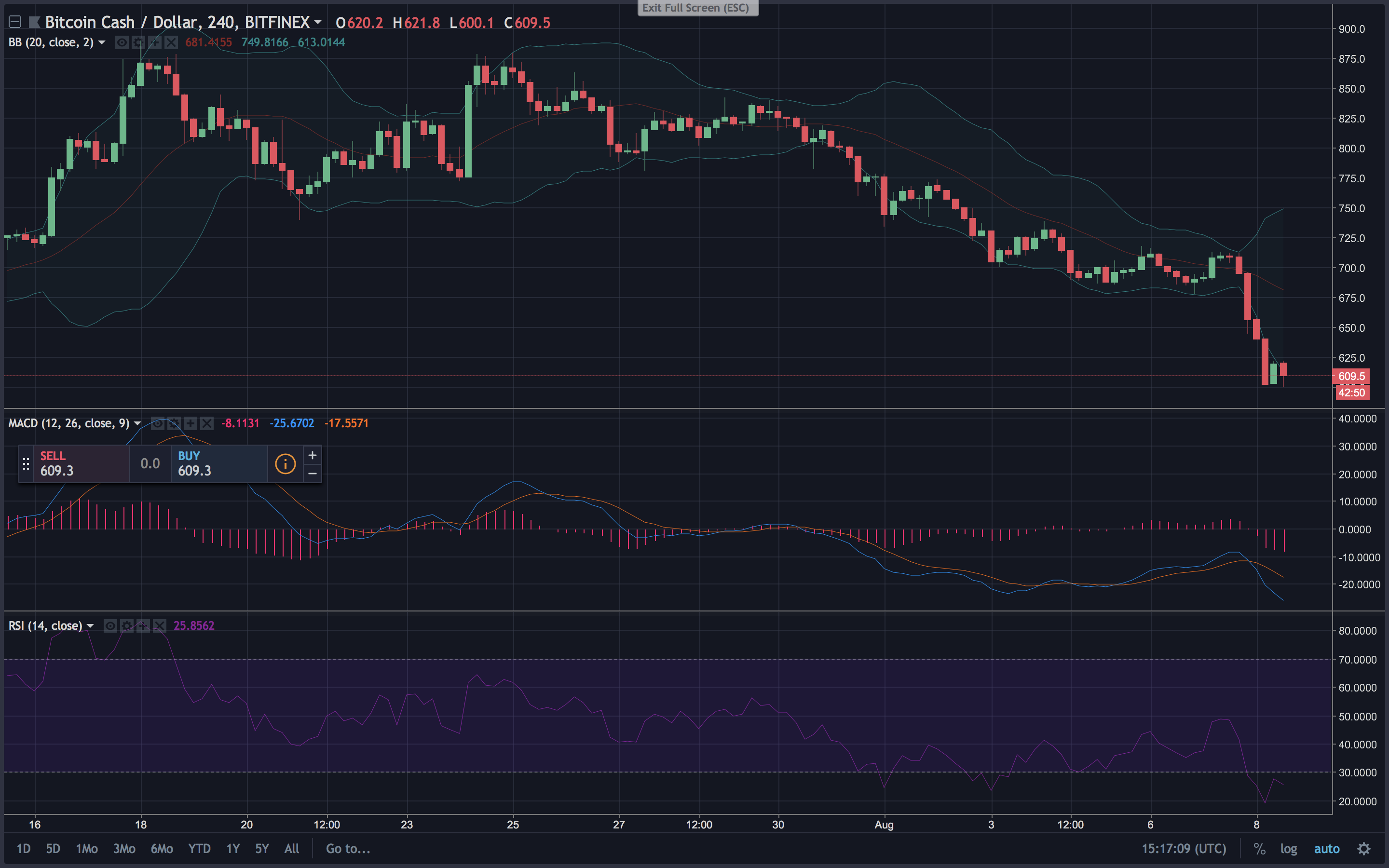
Task: Open chart settings gear at bottom right
Action: click(1364, 849)
